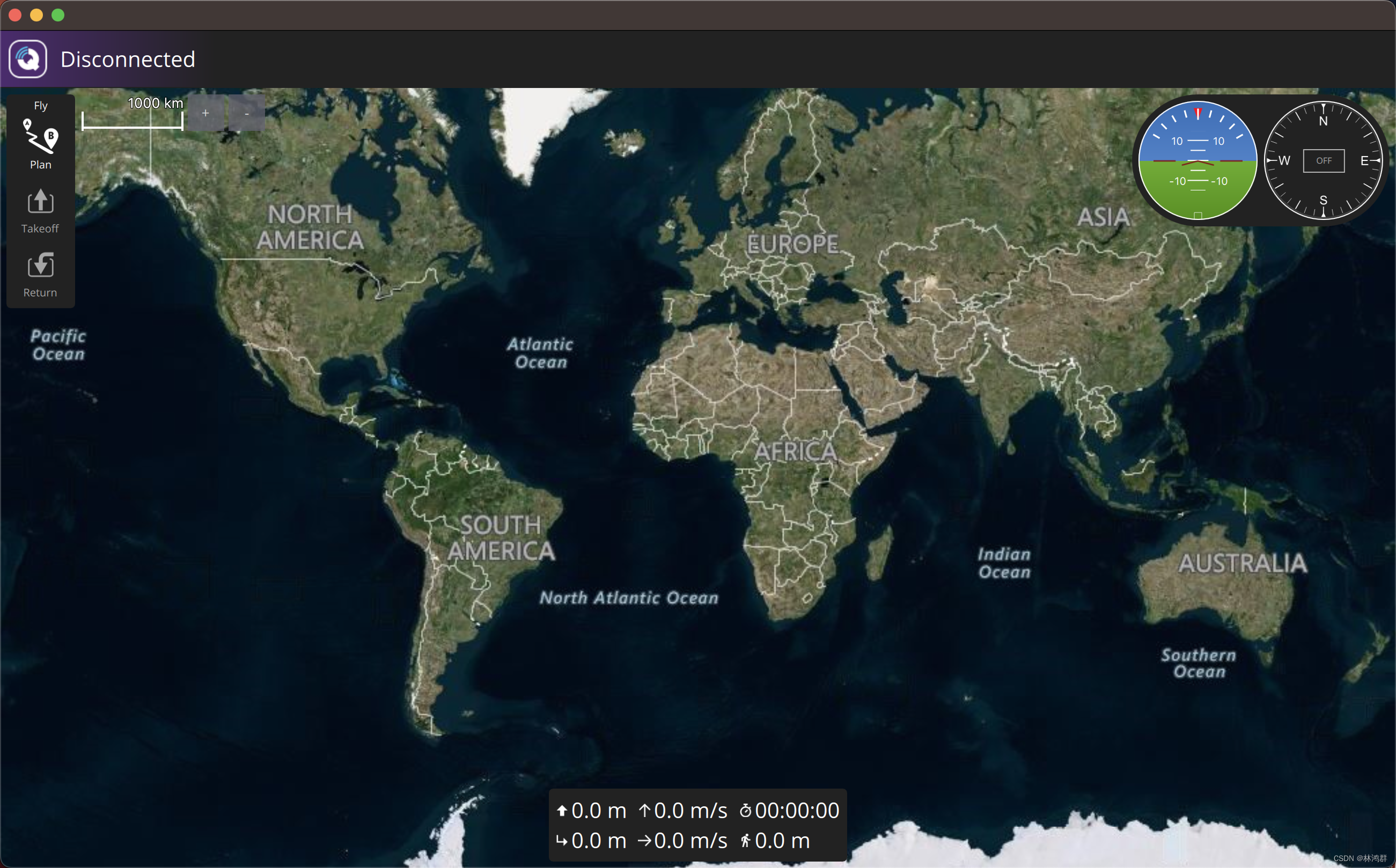This screenshot has height=868, width=1396.
Task: Click the compass heading instrument
Action: pyautogui.click(x=1323, y=161)
